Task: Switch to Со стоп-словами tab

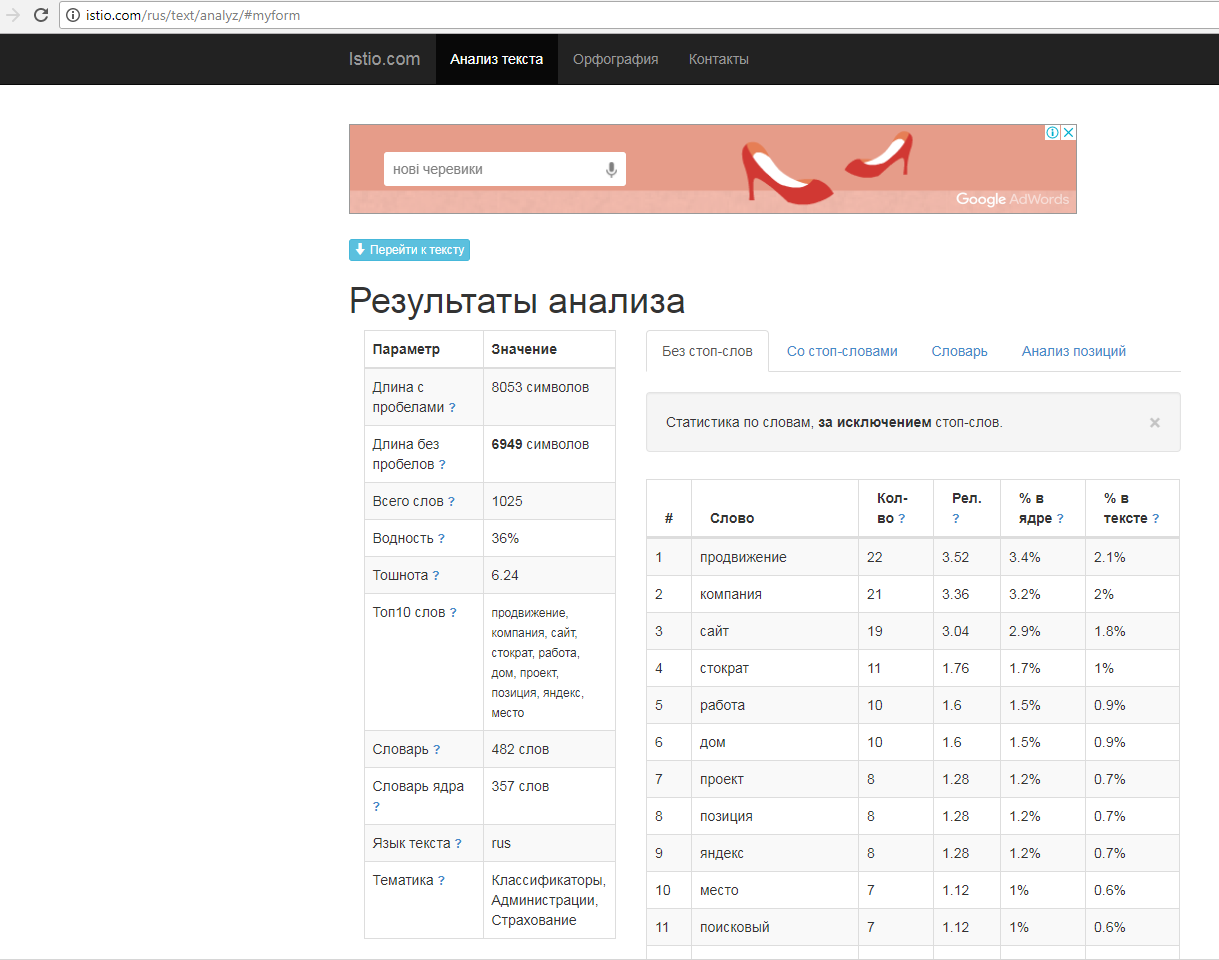Action: [x=842, y=351]
